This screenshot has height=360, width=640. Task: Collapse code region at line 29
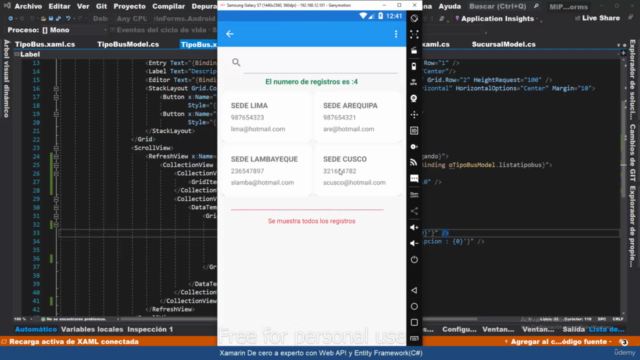56,199
